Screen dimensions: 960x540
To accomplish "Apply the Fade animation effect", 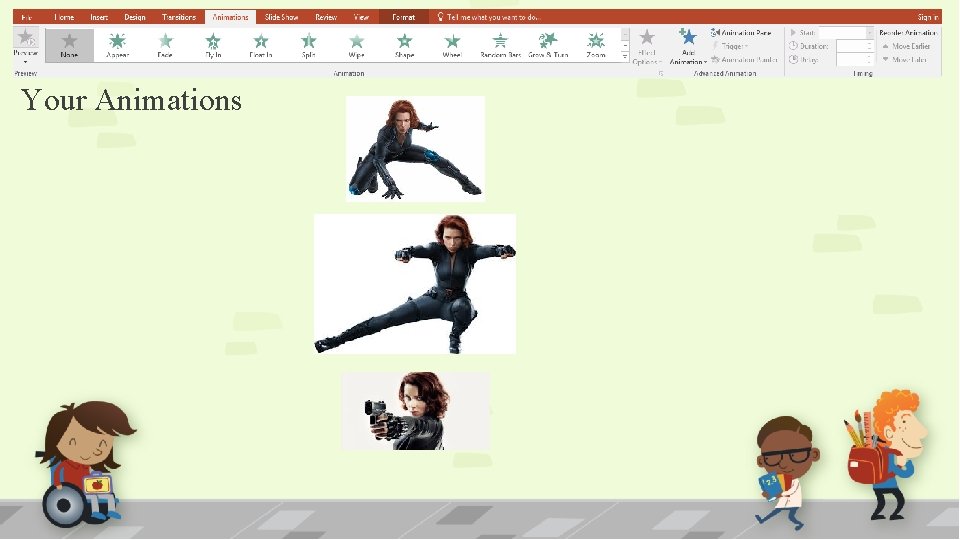I will (165, 45).
